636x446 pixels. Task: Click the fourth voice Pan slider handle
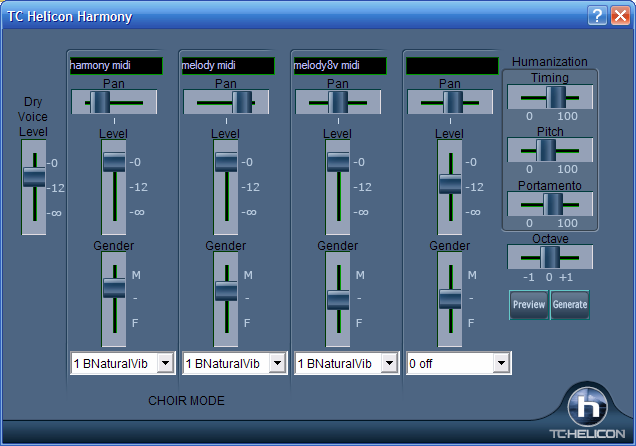point(453,102)
